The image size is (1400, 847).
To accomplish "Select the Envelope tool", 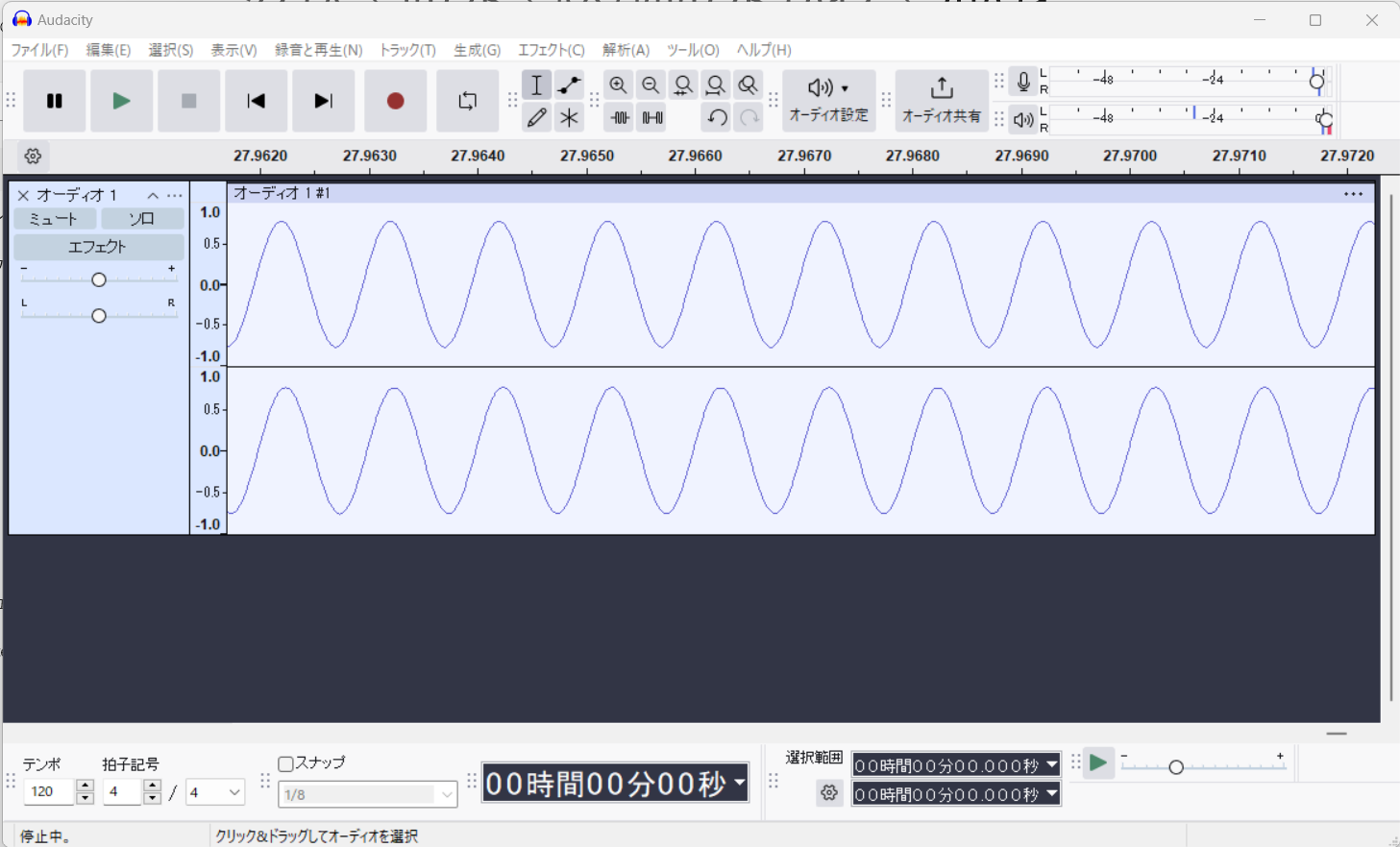I will point(569,85).
